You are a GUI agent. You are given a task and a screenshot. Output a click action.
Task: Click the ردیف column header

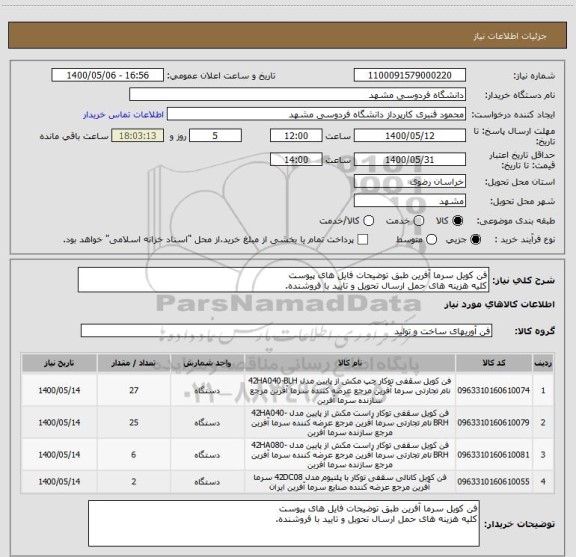point(543,363)
